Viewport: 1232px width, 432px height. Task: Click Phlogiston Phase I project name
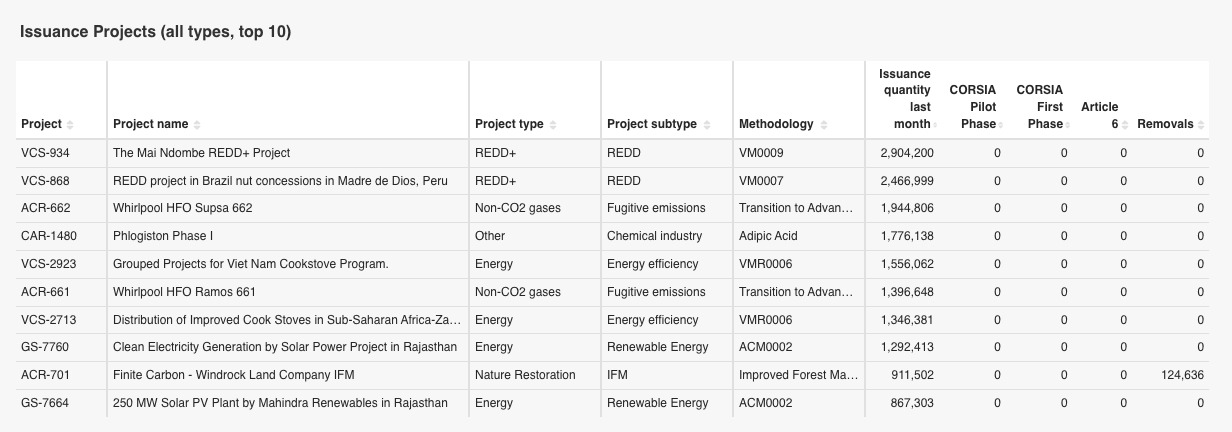tap(164, 236)
